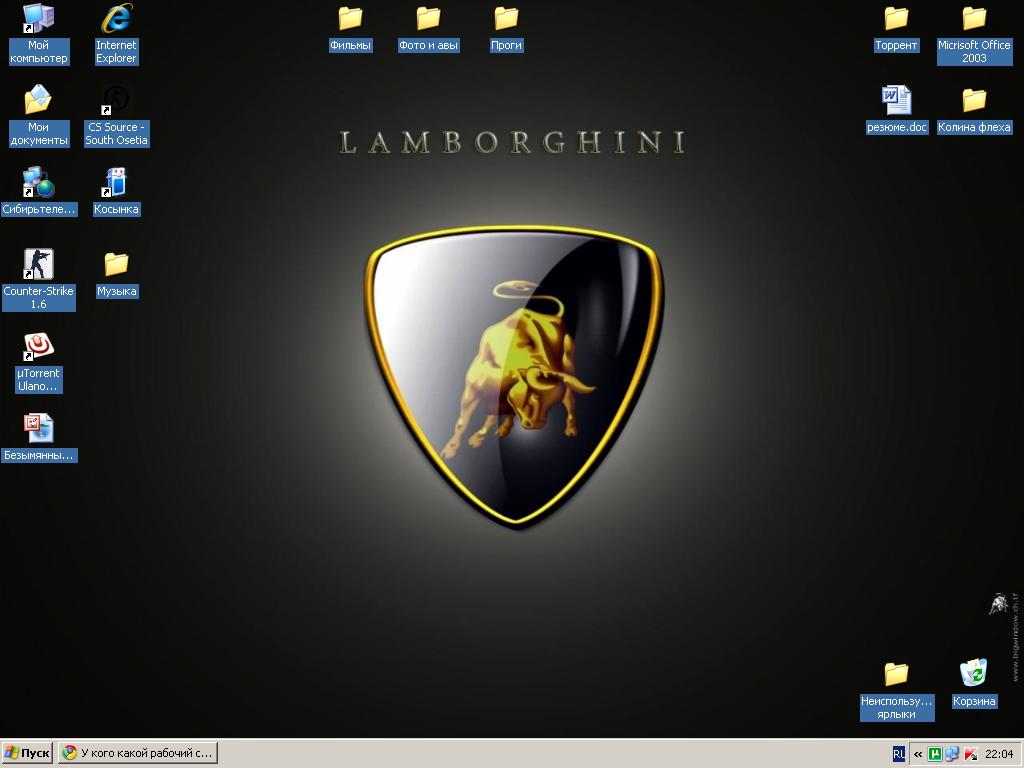Click the Сибирьтелеком connection shortcut

pos(38,183)
